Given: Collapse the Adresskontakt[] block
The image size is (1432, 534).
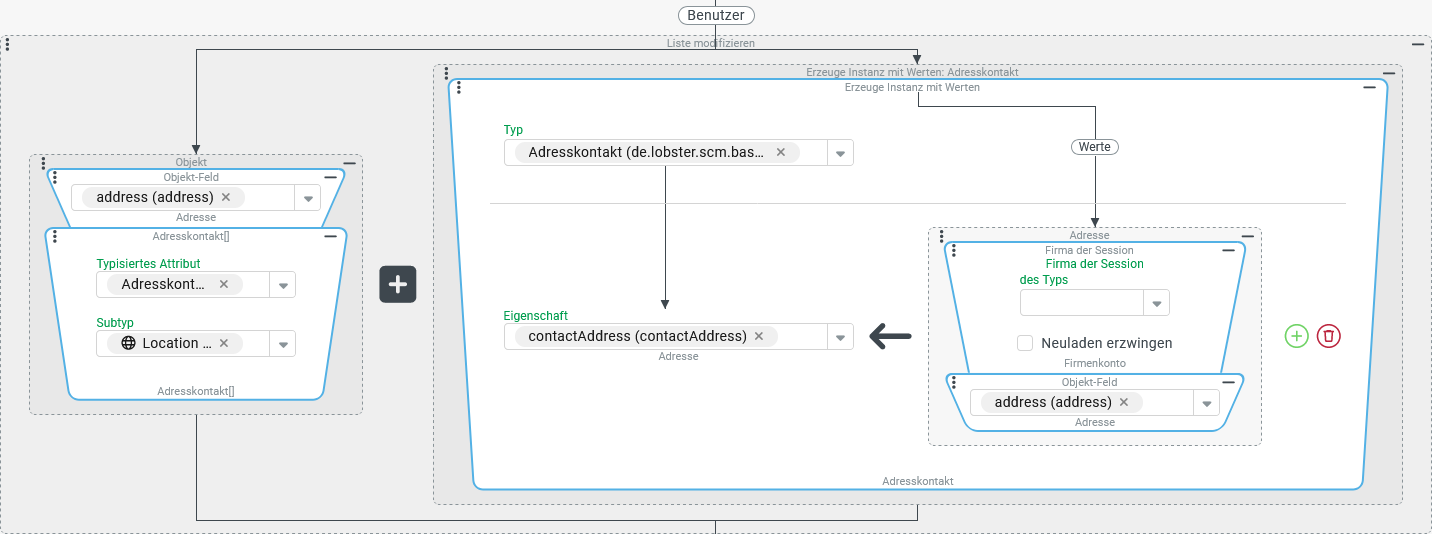Looking at the screenshot, I should click(x=330, y=237).
